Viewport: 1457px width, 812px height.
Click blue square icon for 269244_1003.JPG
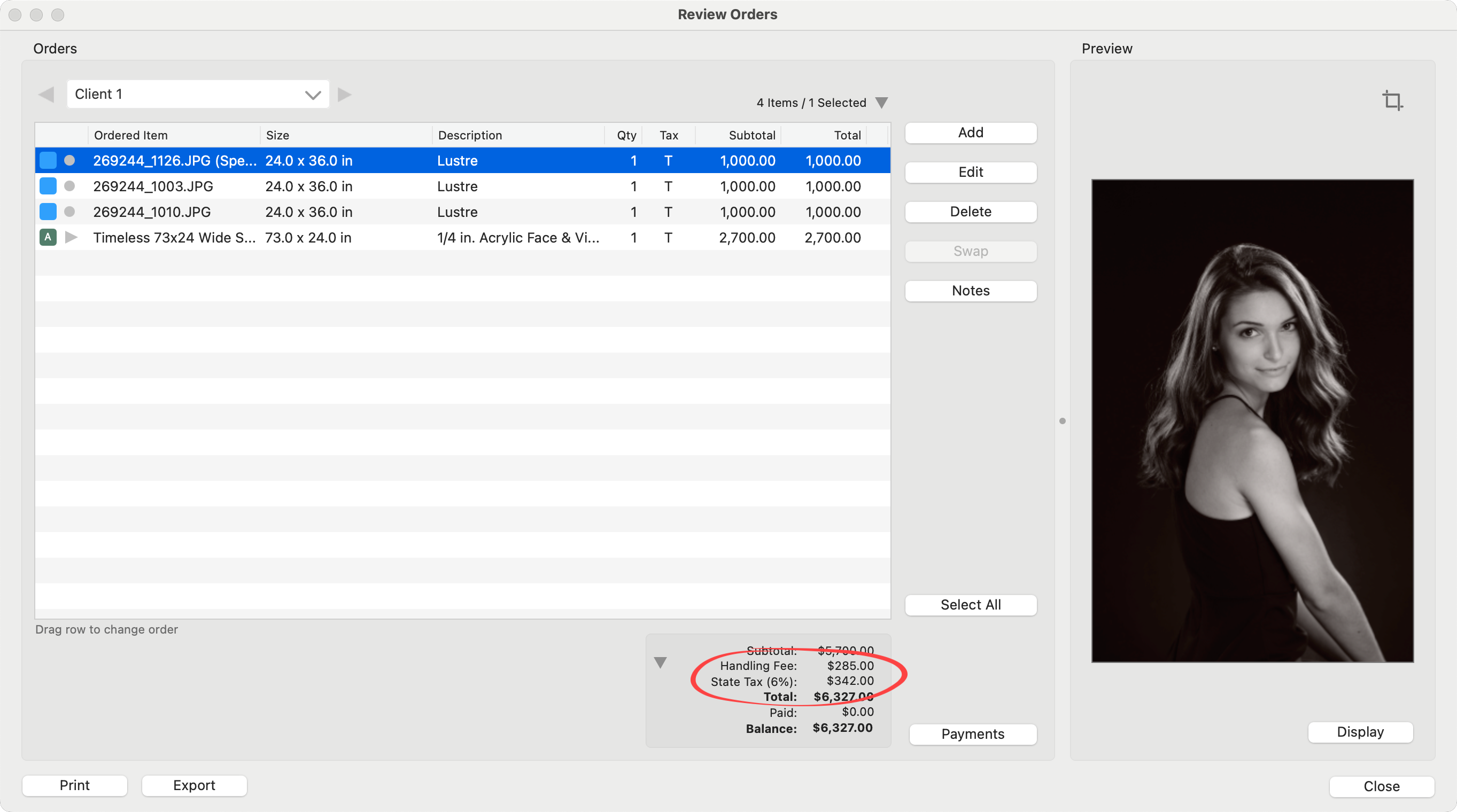pyautogui.click(x=48, y=186)
